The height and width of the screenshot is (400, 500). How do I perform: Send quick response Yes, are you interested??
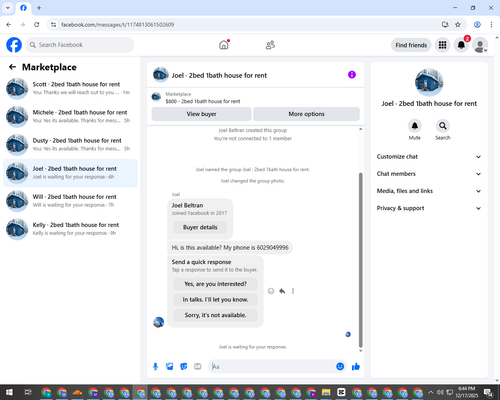pos(215,284)
